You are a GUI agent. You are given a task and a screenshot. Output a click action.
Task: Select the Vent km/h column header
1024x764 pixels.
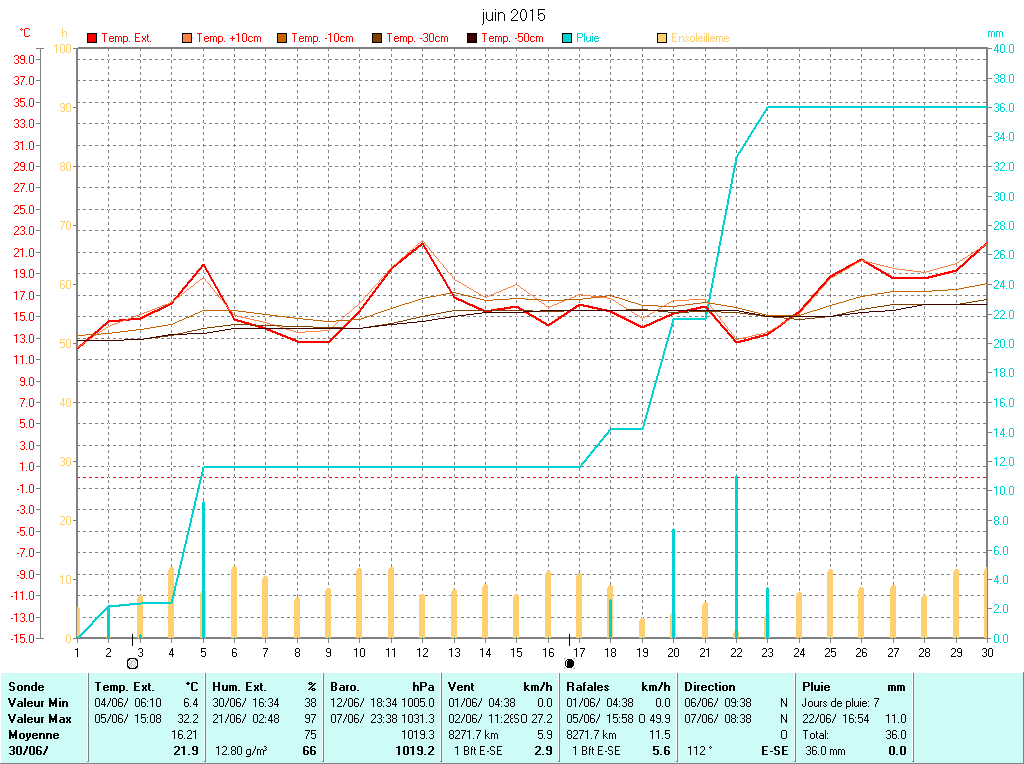tap(461, 687)
